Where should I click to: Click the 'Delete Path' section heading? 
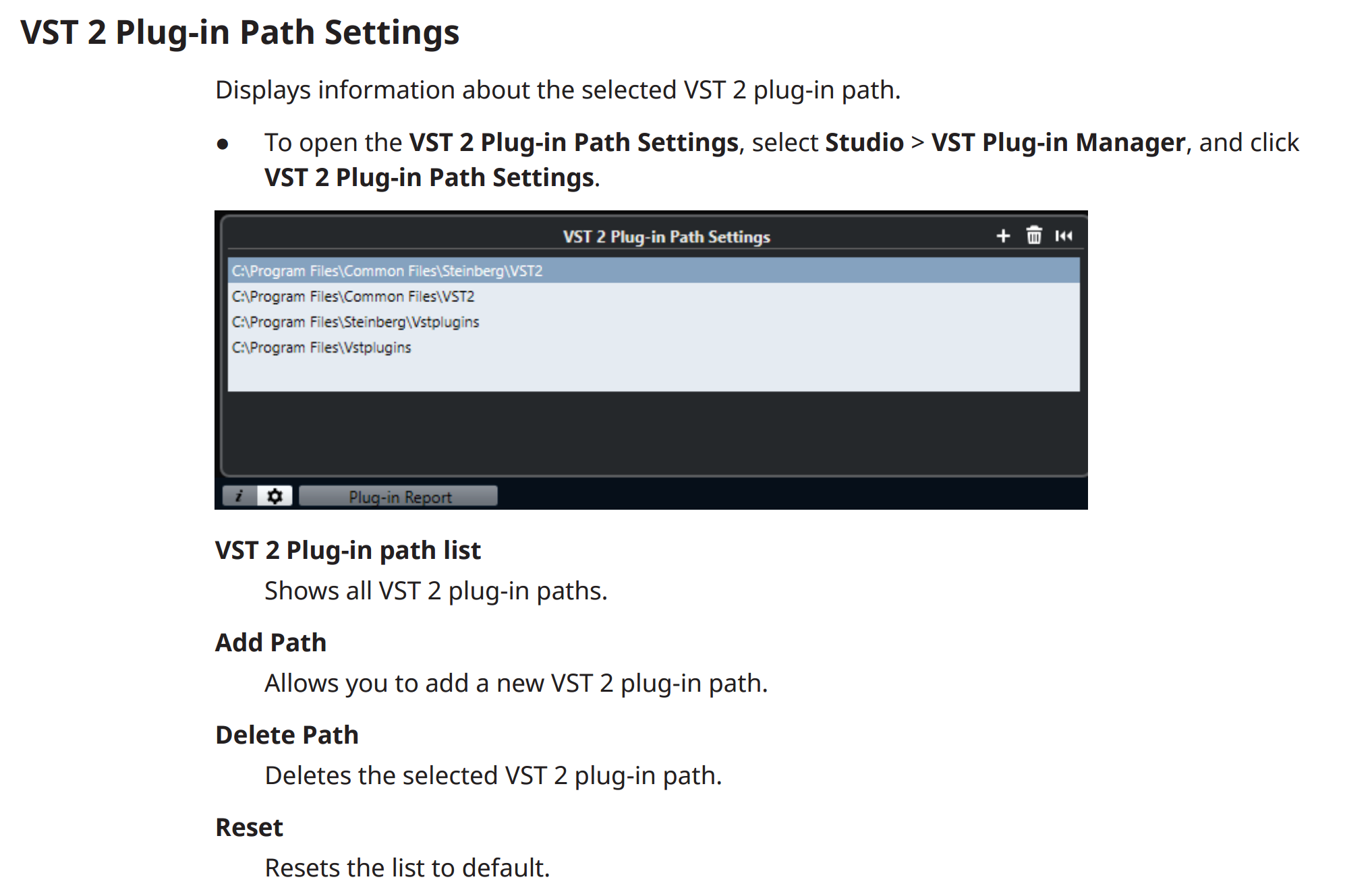[287, 735]
